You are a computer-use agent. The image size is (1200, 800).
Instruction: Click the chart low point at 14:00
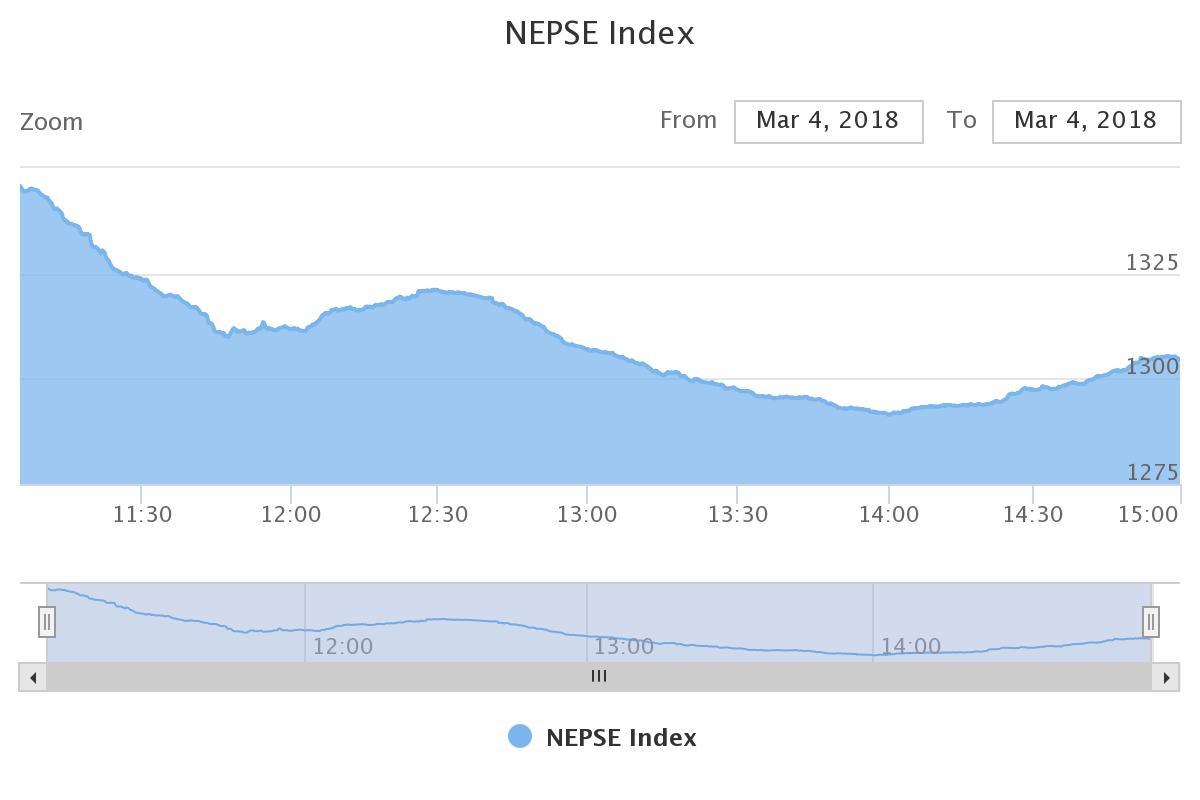click(x=888, y=413)
